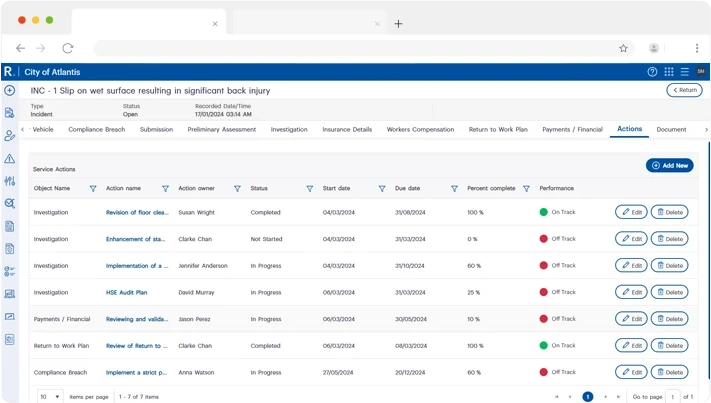Screen dimensions: 711x403
Task: Open filter for Action owner column
Action: coord(237,188)
